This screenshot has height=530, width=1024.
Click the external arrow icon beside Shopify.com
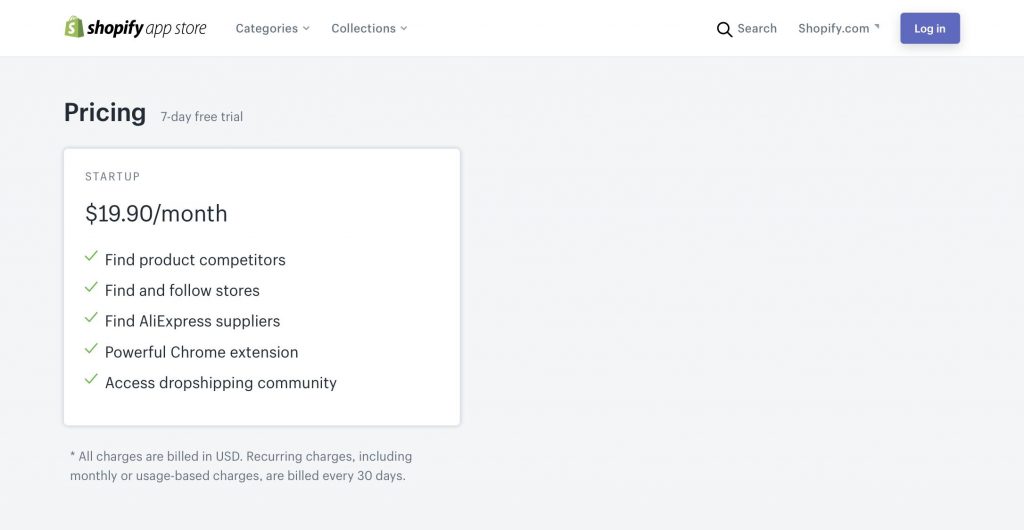877,26
